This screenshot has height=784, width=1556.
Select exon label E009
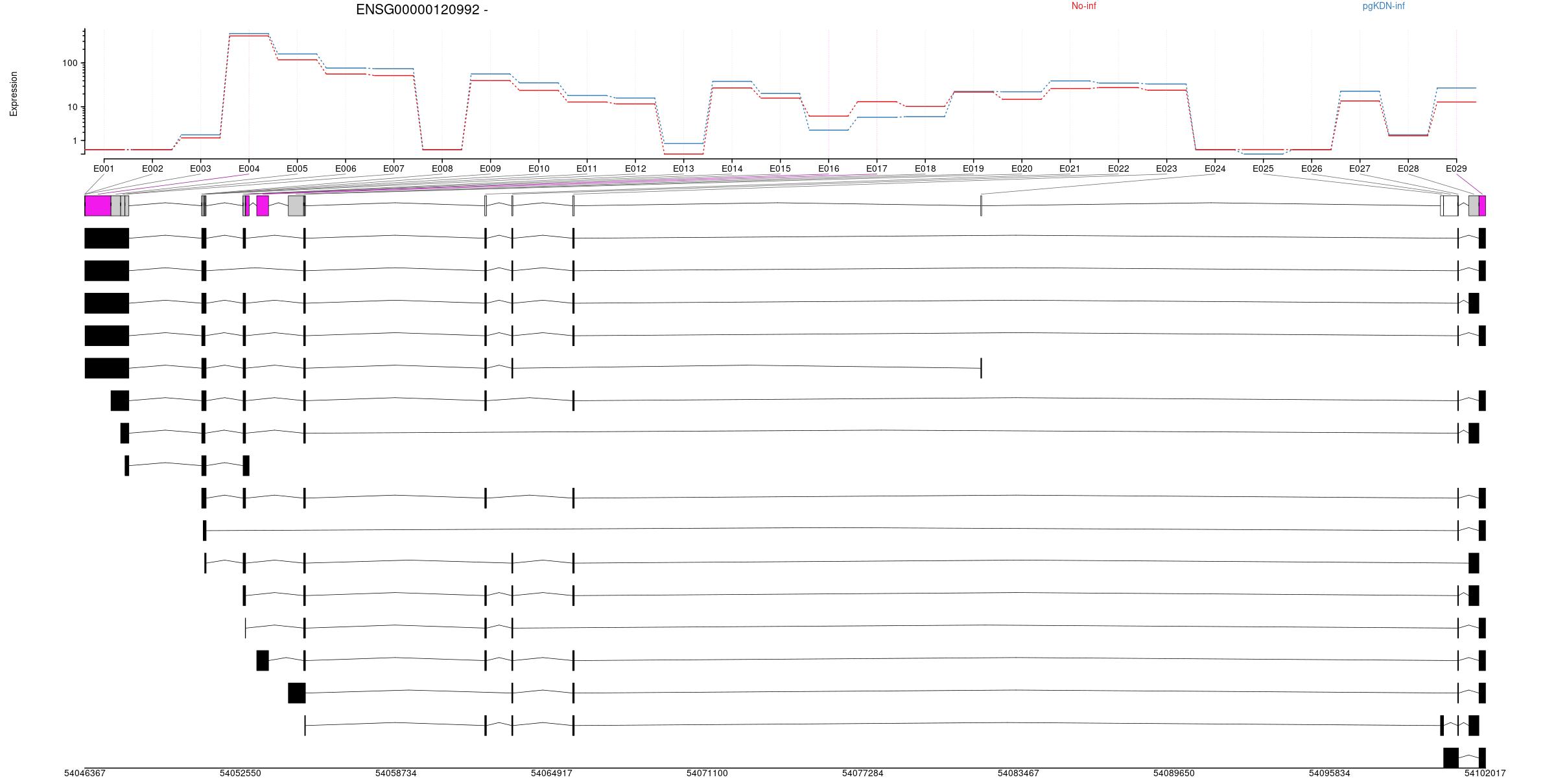[x=490, y=168]
